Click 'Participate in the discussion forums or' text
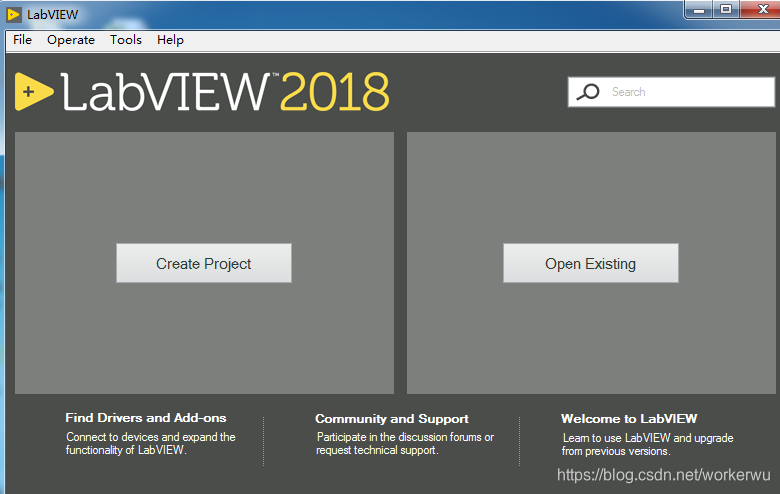780x494 pixels. (x=405, y=437)
